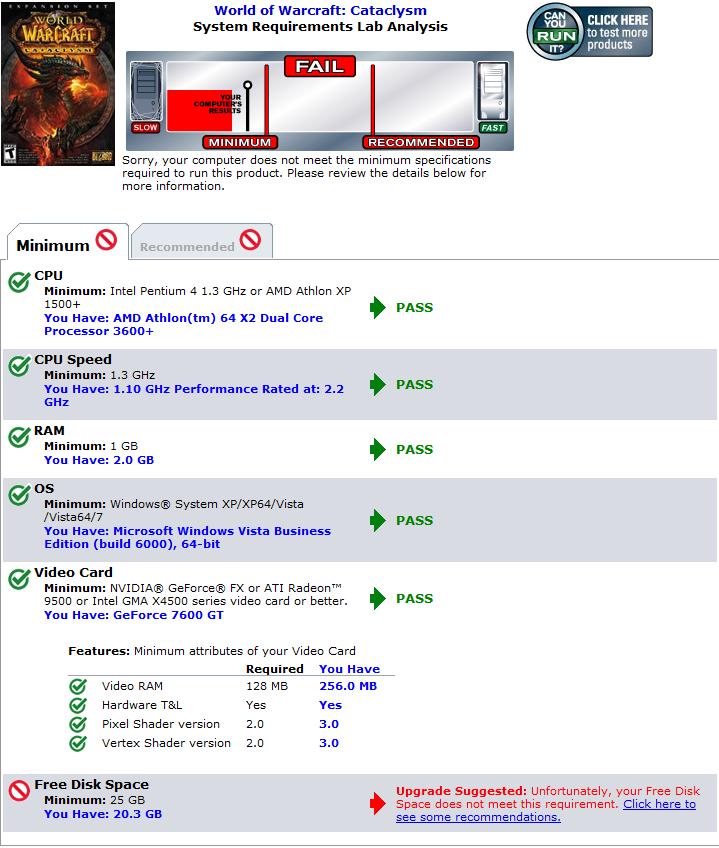The width and height of the screenshot is (719, 848).
Task: Click the World of Warcraft: Cataclysm title
Action: 320,10
